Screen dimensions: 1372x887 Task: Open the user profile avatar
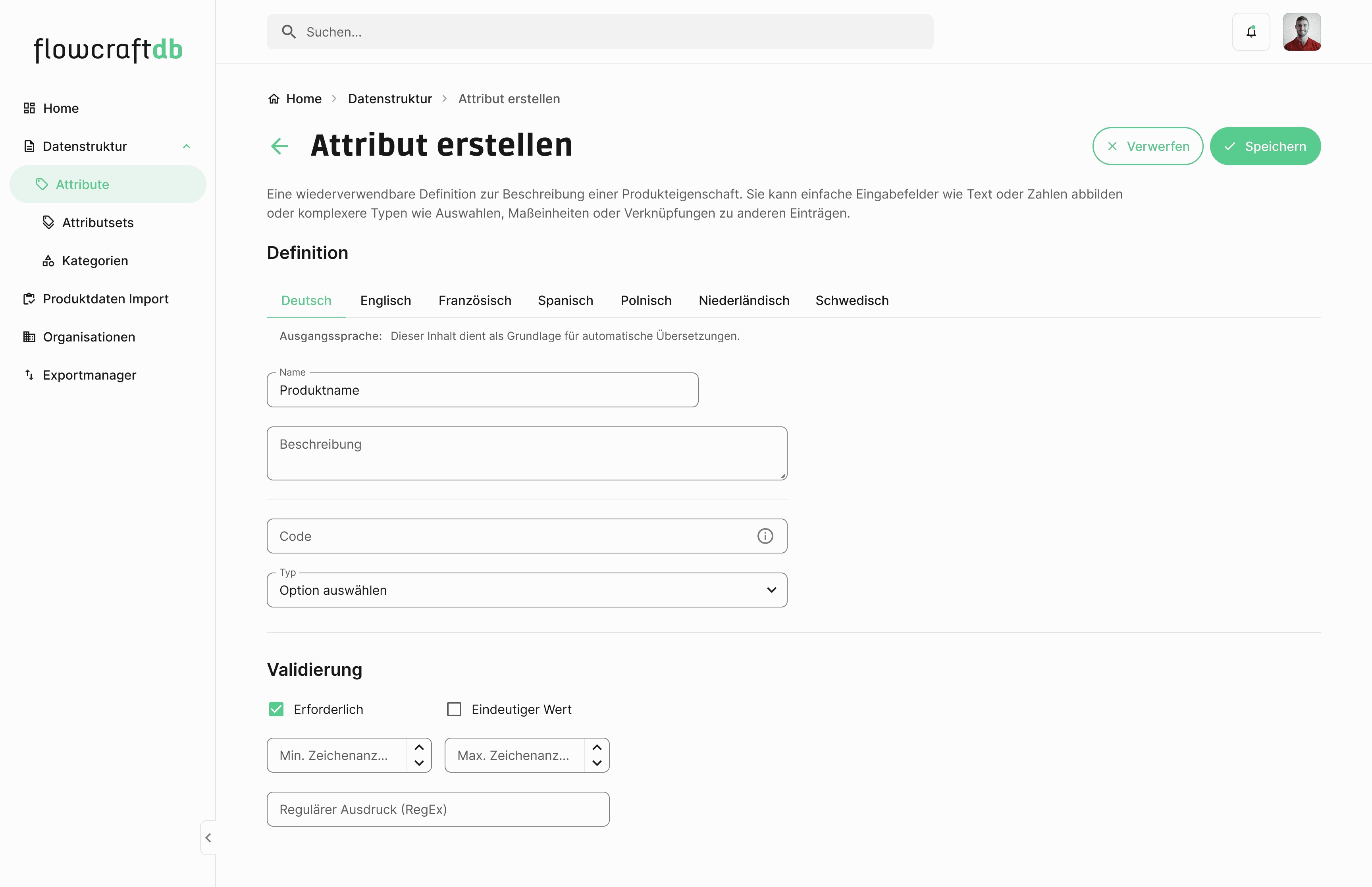click(1301, 32)
